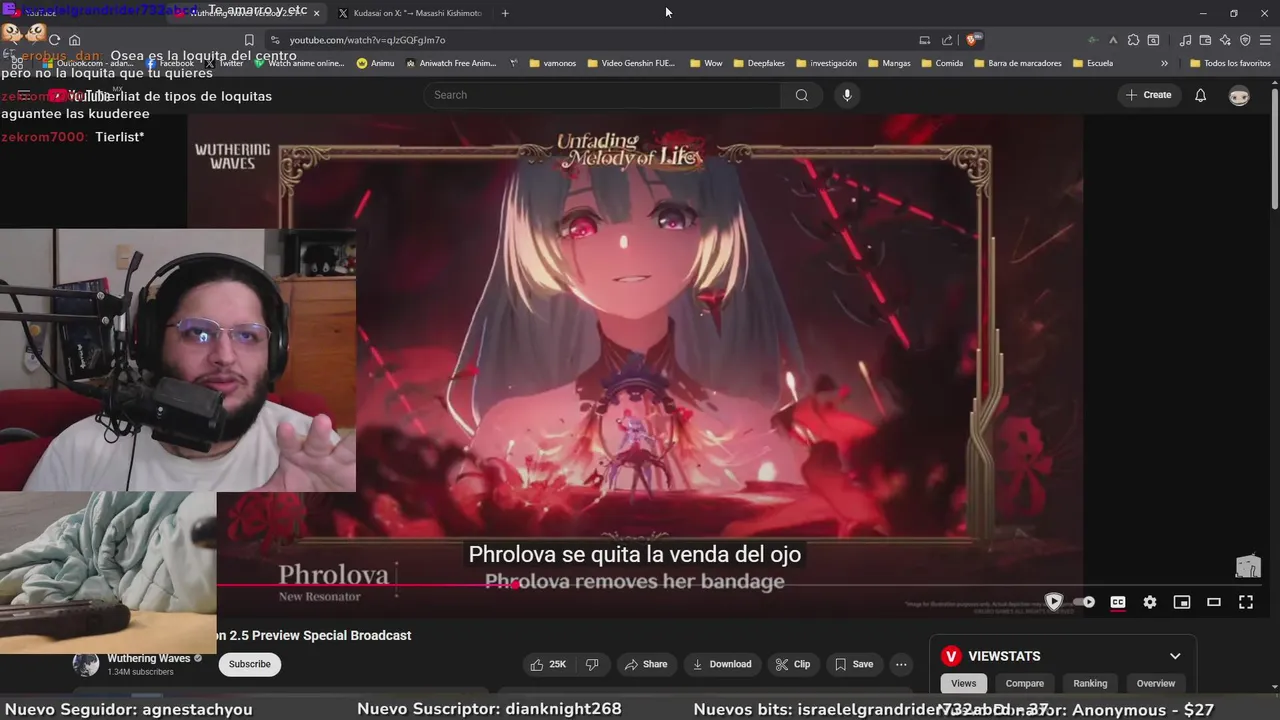Viewport: 1280px width, 720px height.
Task: Open the Animu bookmark
Action: 376,63
